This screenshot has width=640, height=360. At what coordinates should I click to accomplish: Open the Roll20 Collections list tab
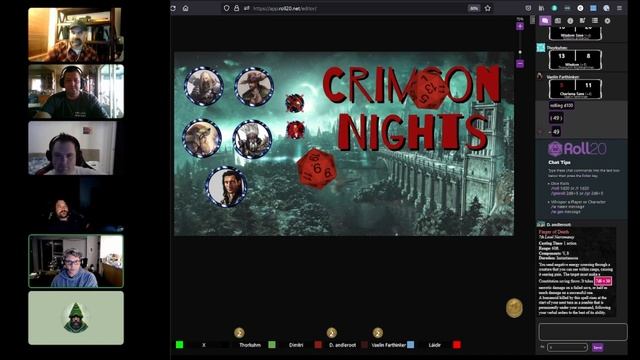point(595,21)
